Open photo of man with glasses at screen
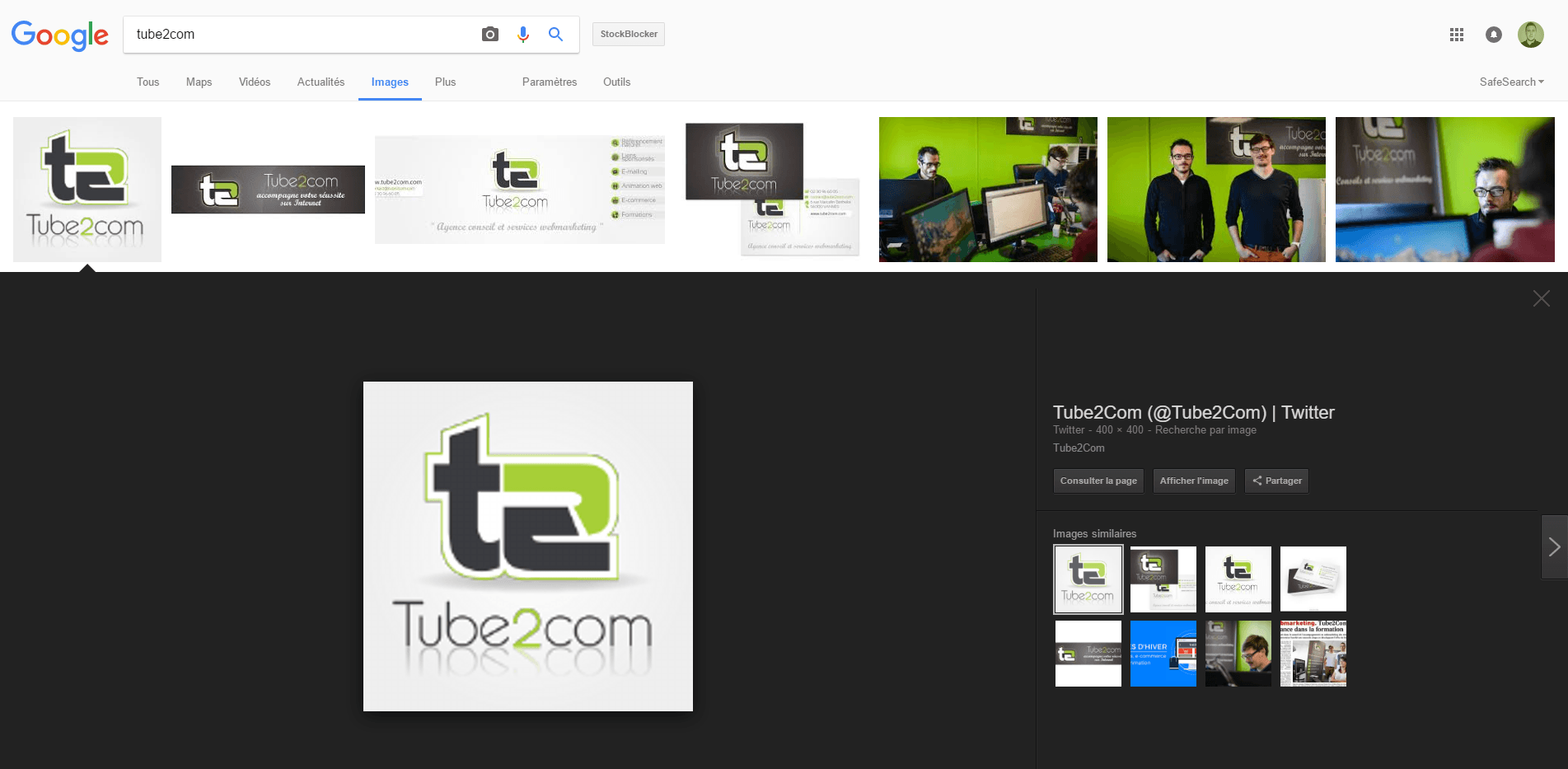1568x769 pixels. click(1445, 190)
